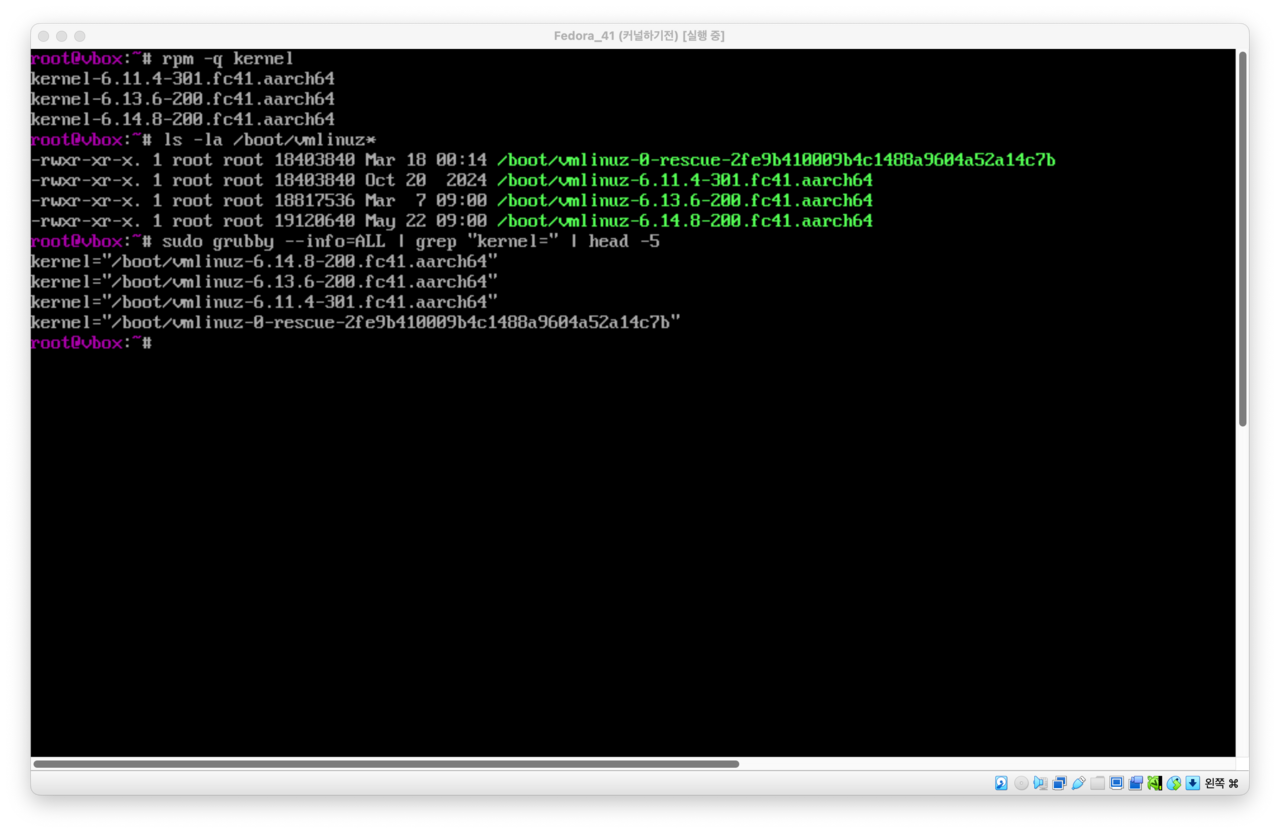Click the Fedora_41 window title text
This screenshot has height=833, width=1280.
(639, 36)
